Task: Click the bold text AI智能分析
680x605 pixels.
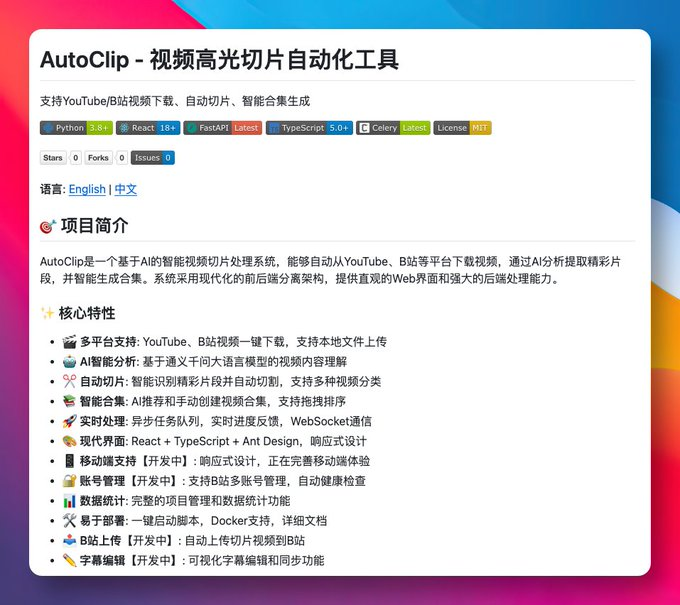Action: pos(108,362)
